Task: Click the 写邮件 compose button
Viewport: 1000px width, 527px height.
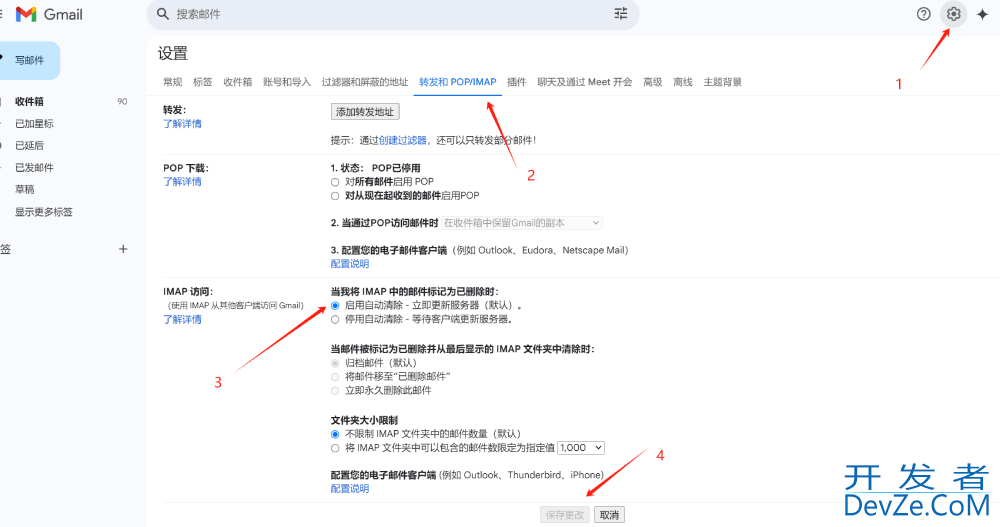Action: coord(30,60)
